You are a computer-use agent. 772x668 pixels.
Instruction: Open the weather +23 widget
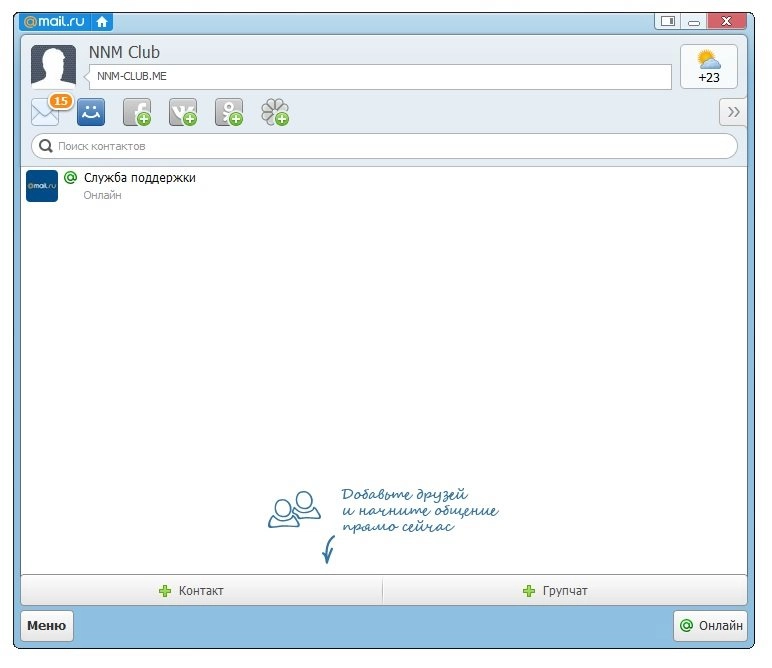tap(708, 66)
